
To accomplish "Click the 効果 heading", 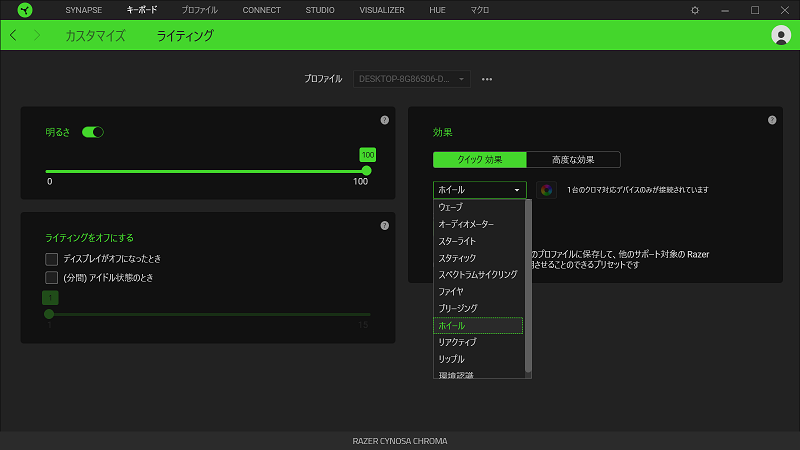I will (x=442, y=132).
